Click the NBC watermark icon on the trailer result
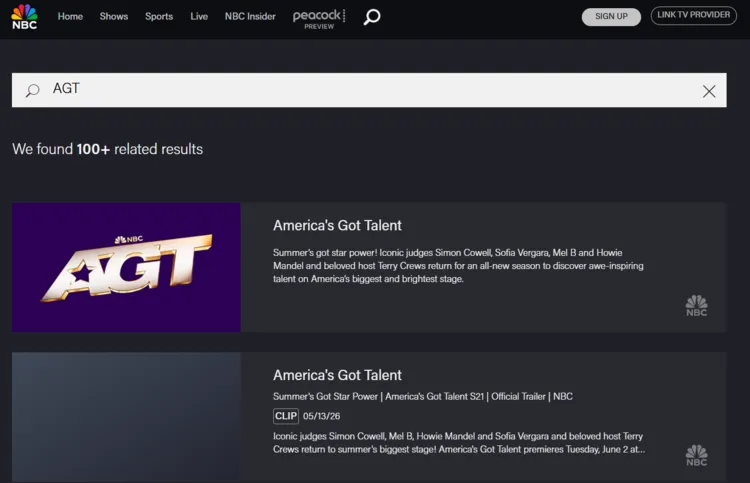 click(x=696, y=455)
